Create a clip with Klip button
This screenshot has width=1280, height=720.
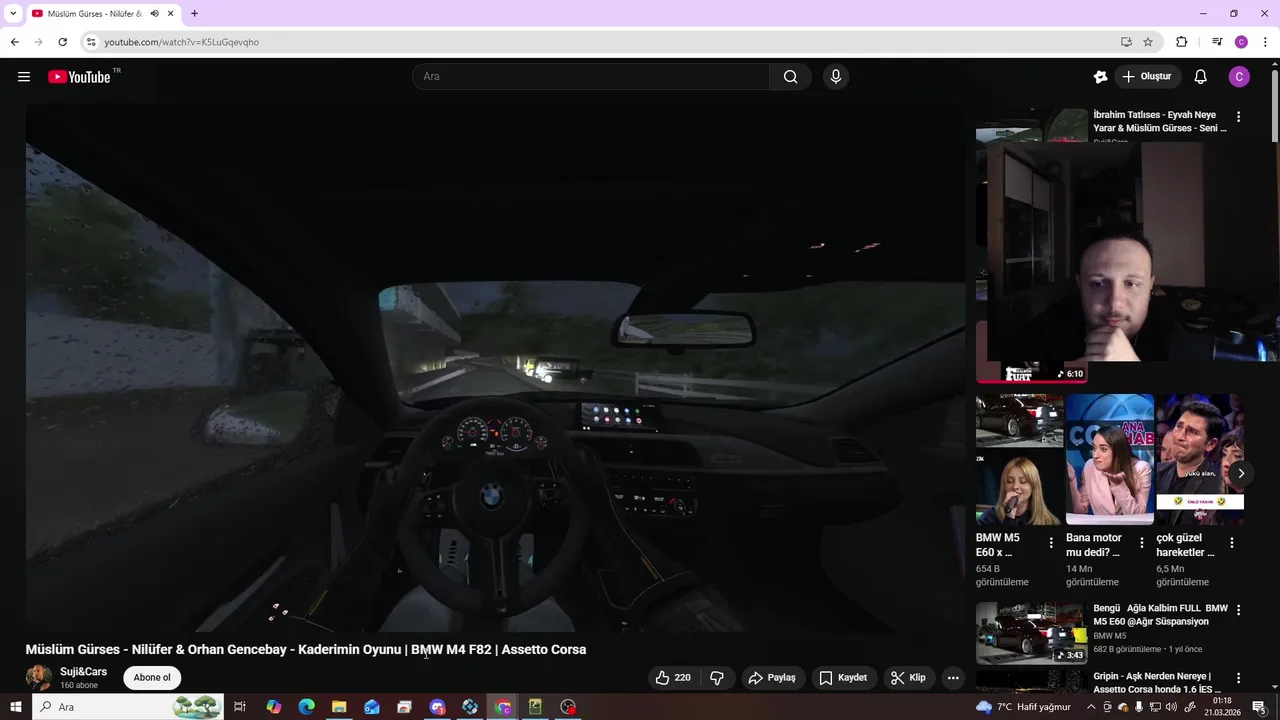[x=908, y=678]
